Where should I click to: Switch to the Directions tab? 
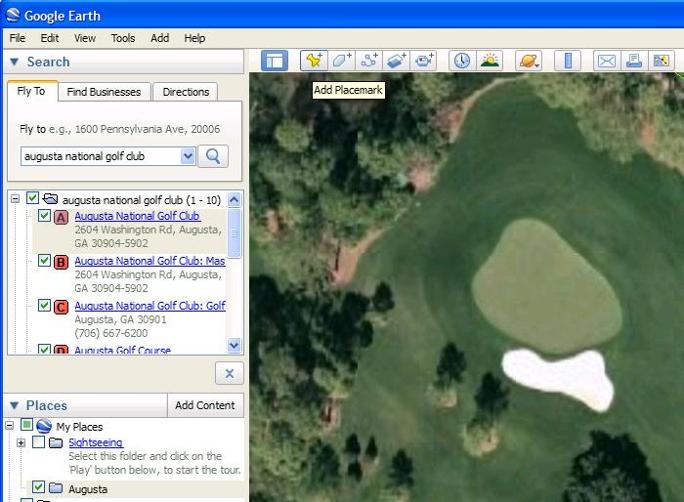click(x=186, y=92)
